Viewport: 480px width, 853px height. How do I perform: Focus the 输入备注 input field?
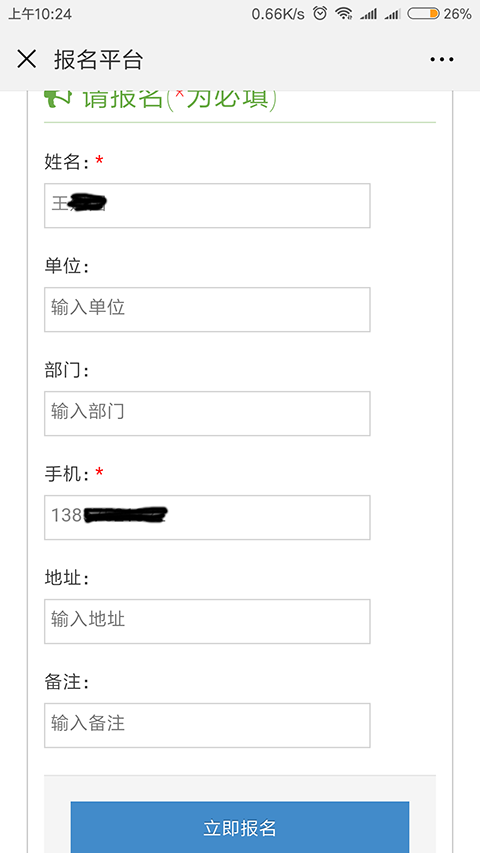(207, 725)
